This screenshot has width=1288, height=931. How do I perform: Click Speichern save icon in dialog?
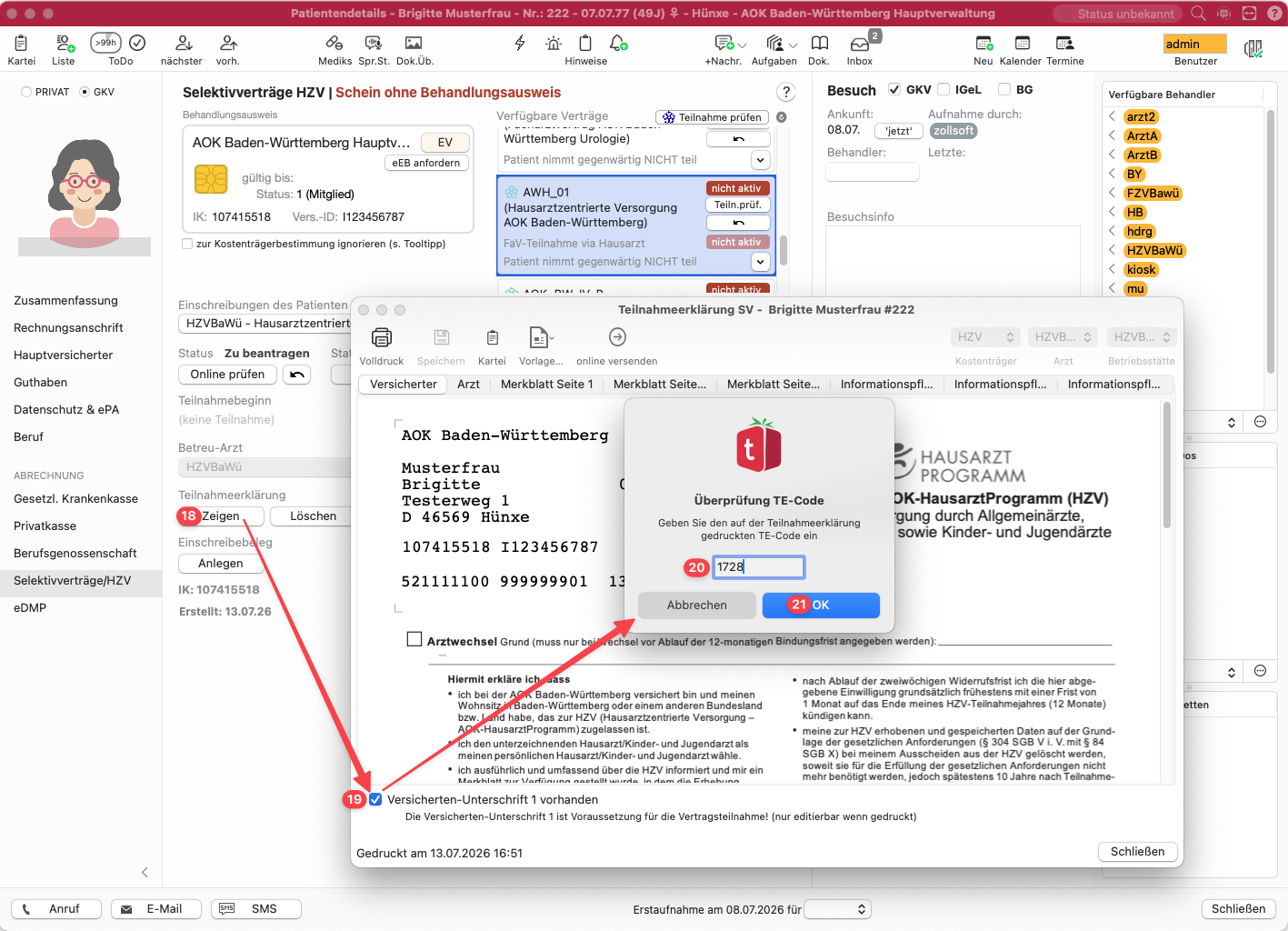coord(441,337)
